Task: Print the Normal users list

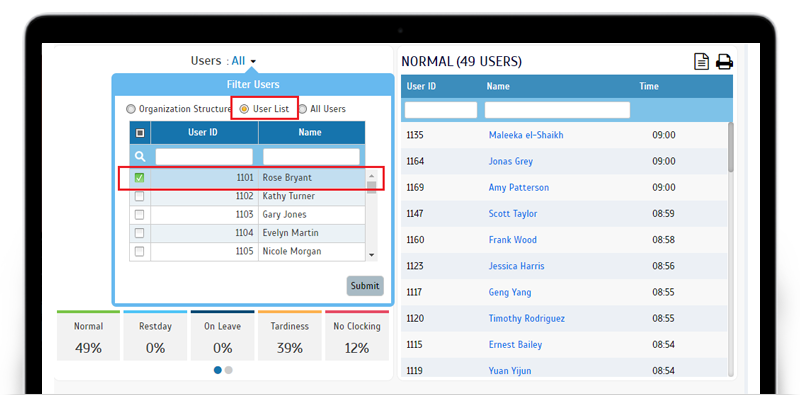Action: point(724,62)
